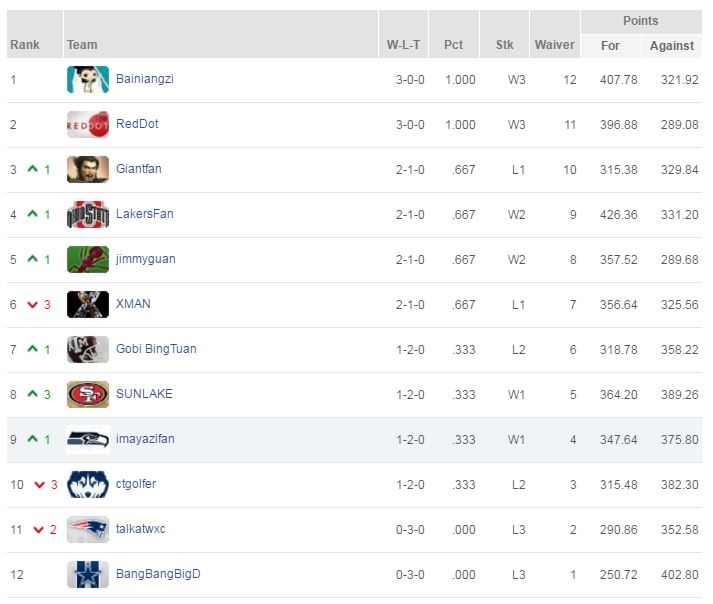Open Gobi BingTuan team logo
Image resolution: width=713 pixels, height=604 pixels.
point(87,350)
